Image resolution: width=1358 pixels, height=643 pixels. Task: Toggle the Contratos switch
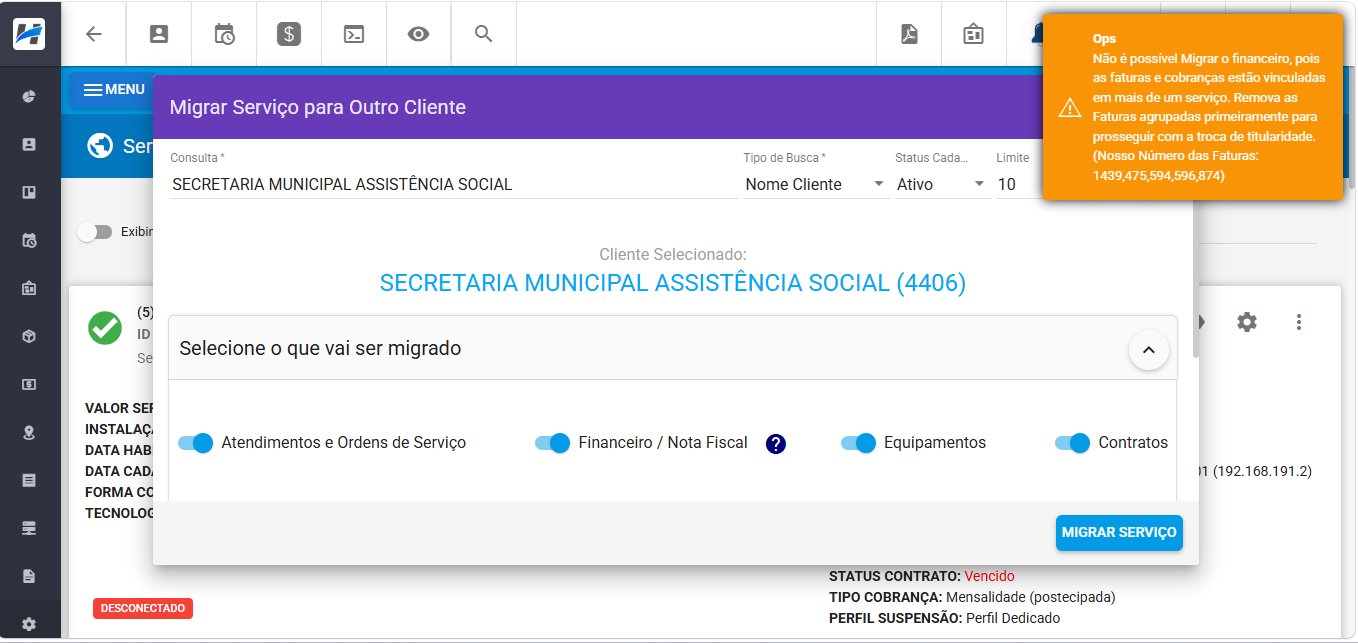pos(1073,443)
